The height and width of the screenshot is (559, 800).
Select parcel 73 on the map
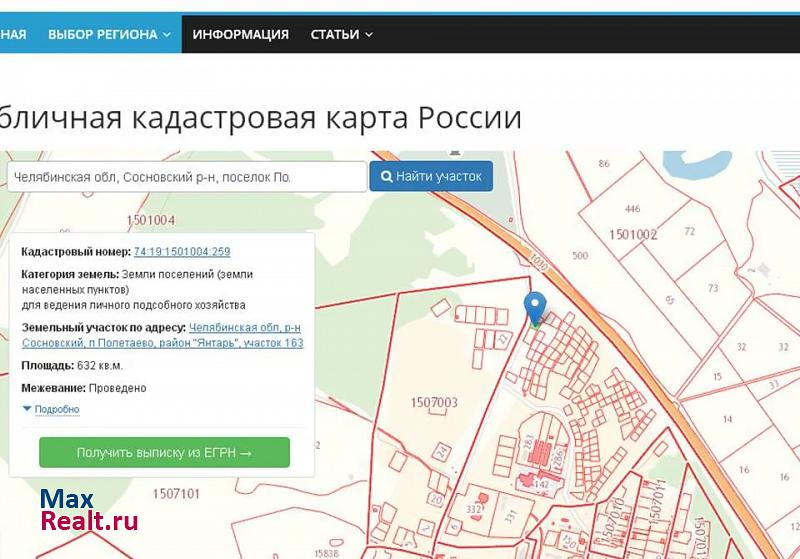pyautogui.click(x=712, y=288)
